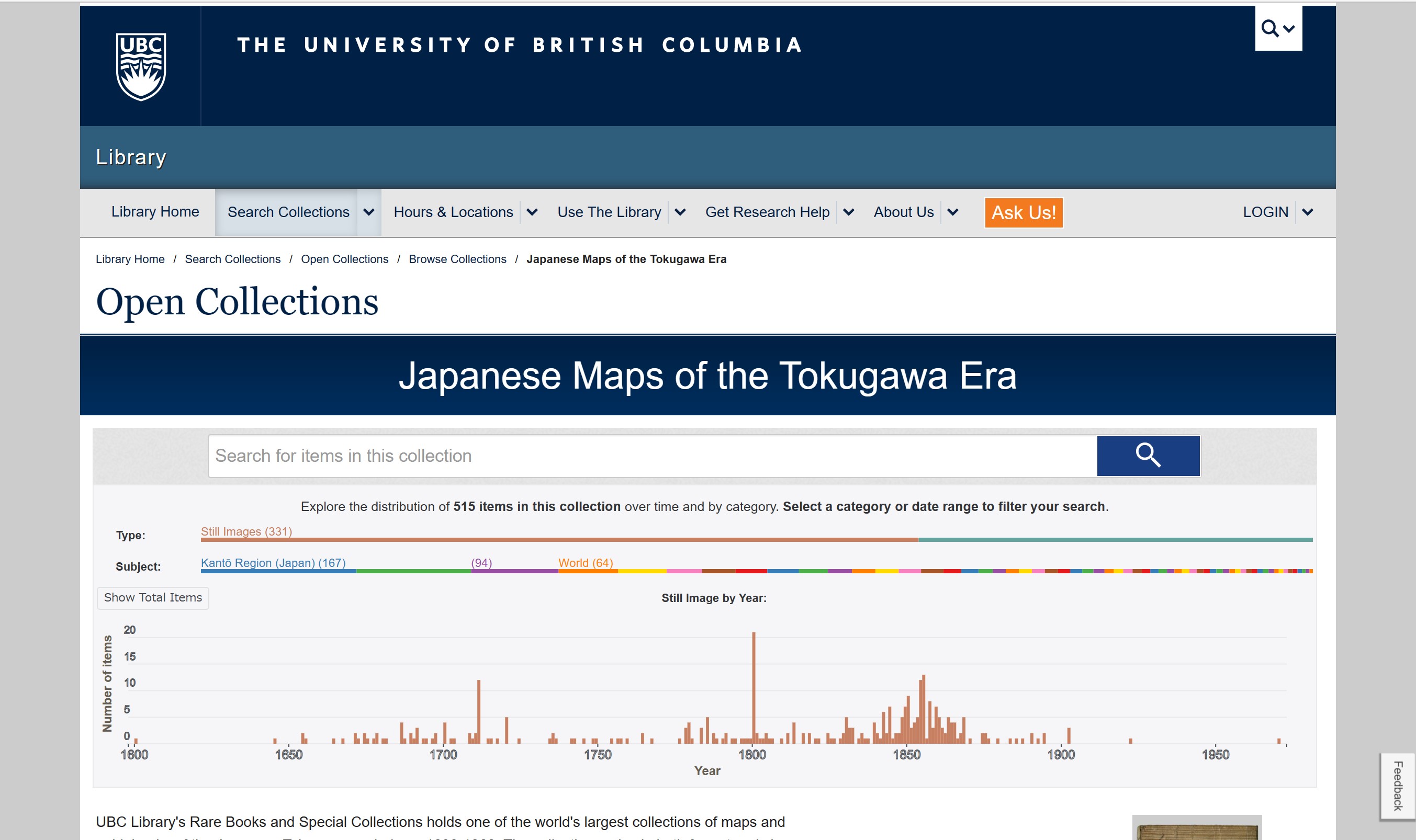Click the orange Ask Us! button
Viewport: 1416px width, 840px height.
[1023, 213]
